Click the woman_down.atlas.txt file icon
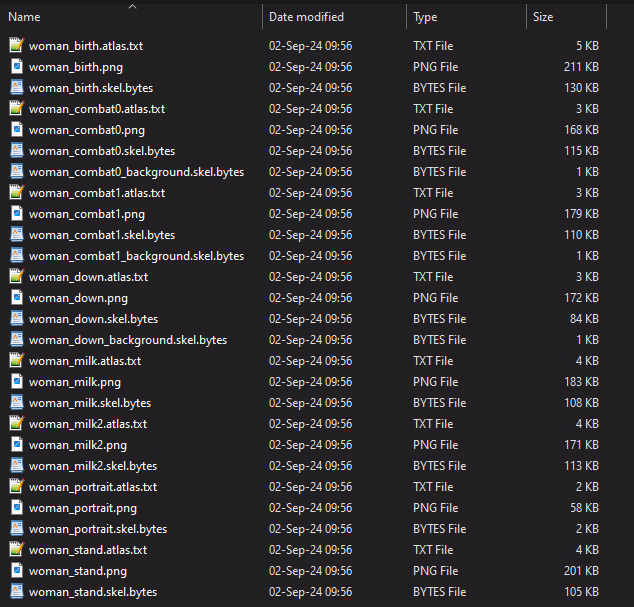Screen dimensions: 634x607 [x=16, y=277]
